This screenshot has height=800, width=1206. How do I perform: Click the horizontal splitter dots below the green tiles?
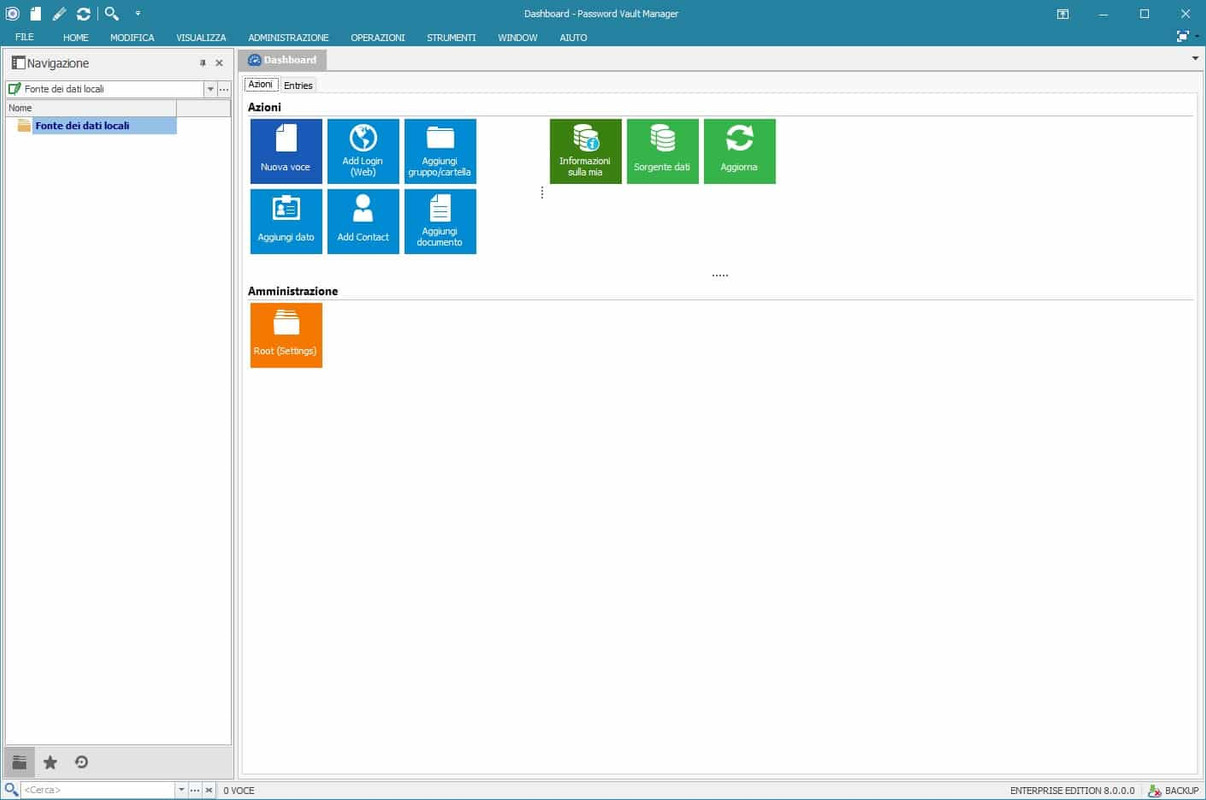click(720, 275)
